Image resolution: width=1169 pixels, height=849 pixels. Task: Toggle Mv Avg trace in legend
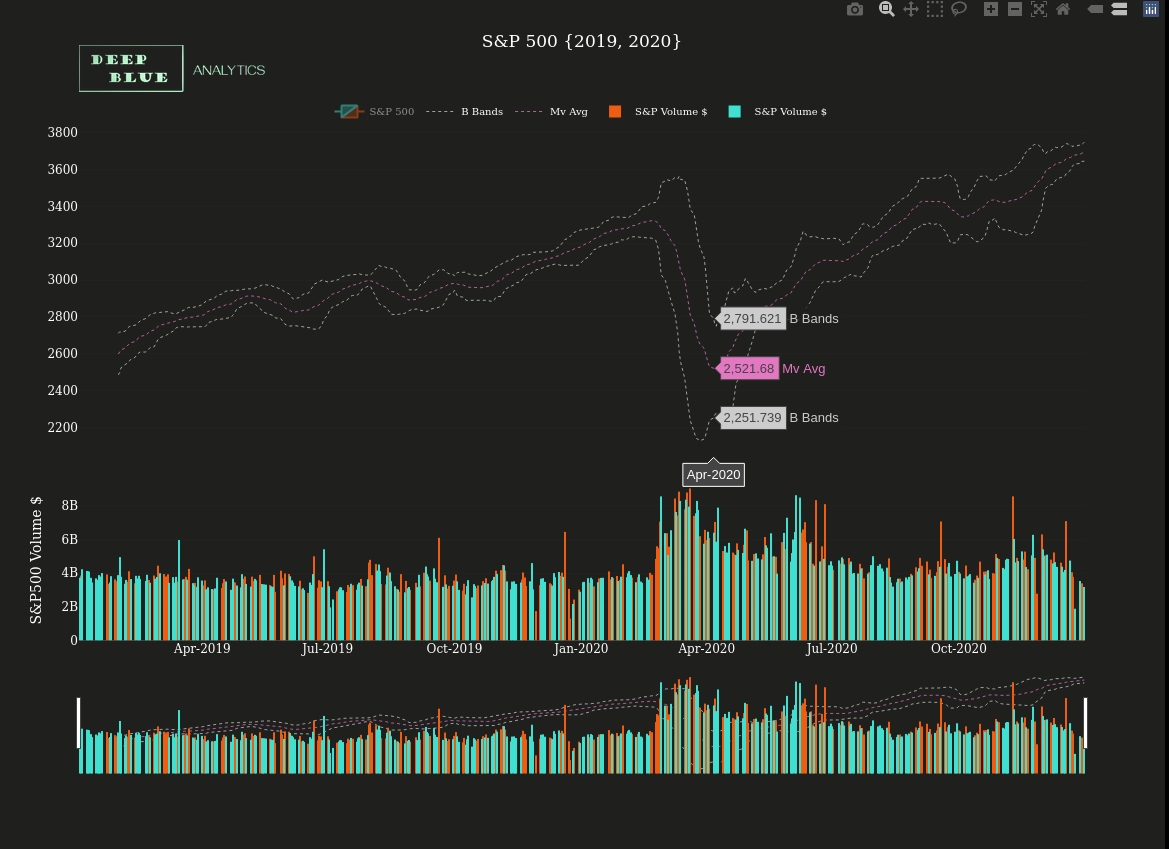click(552, 112)
